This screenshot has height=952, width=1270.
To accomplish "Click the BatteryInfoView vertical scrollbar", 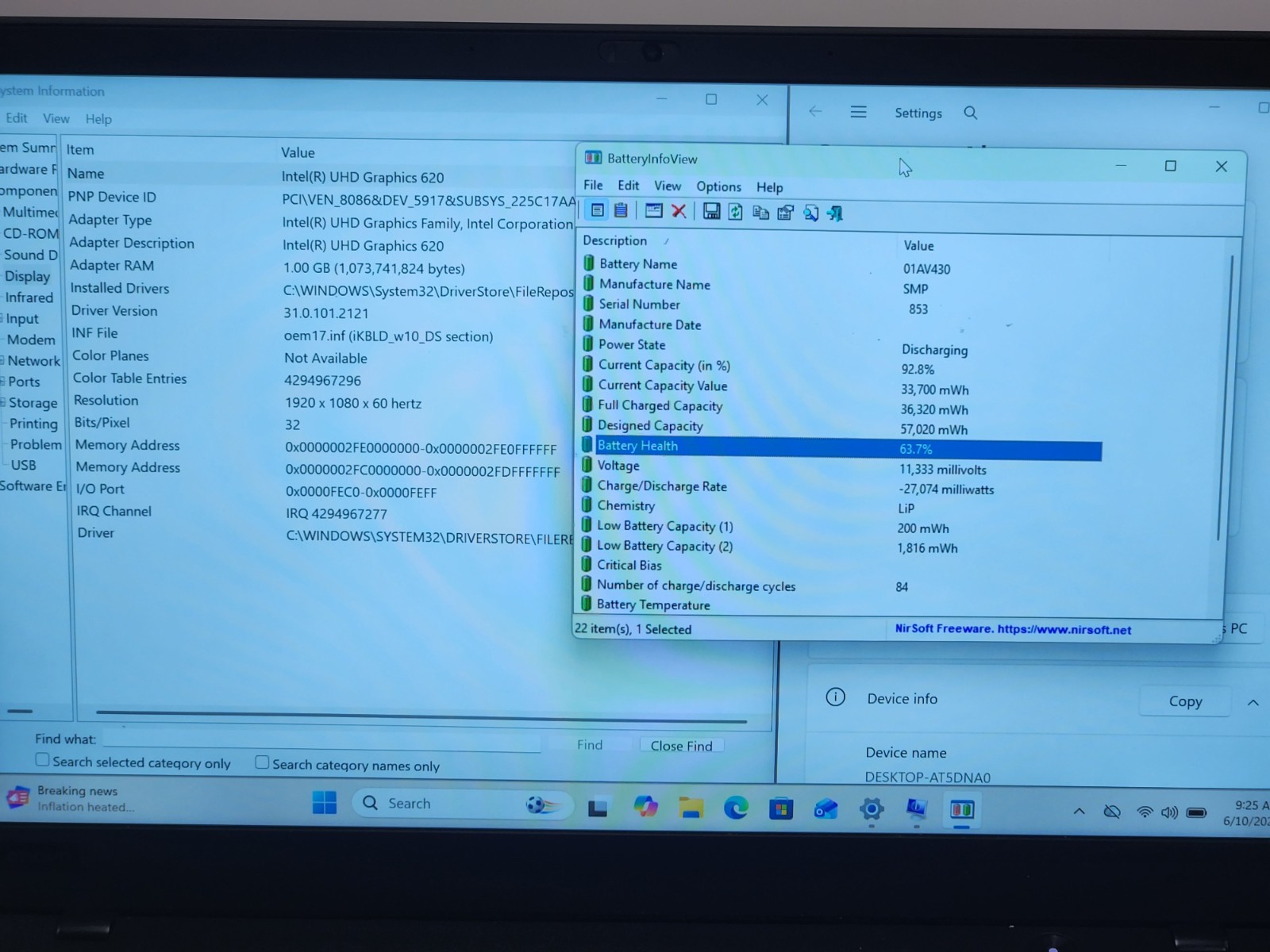I will click(1226, 397).
